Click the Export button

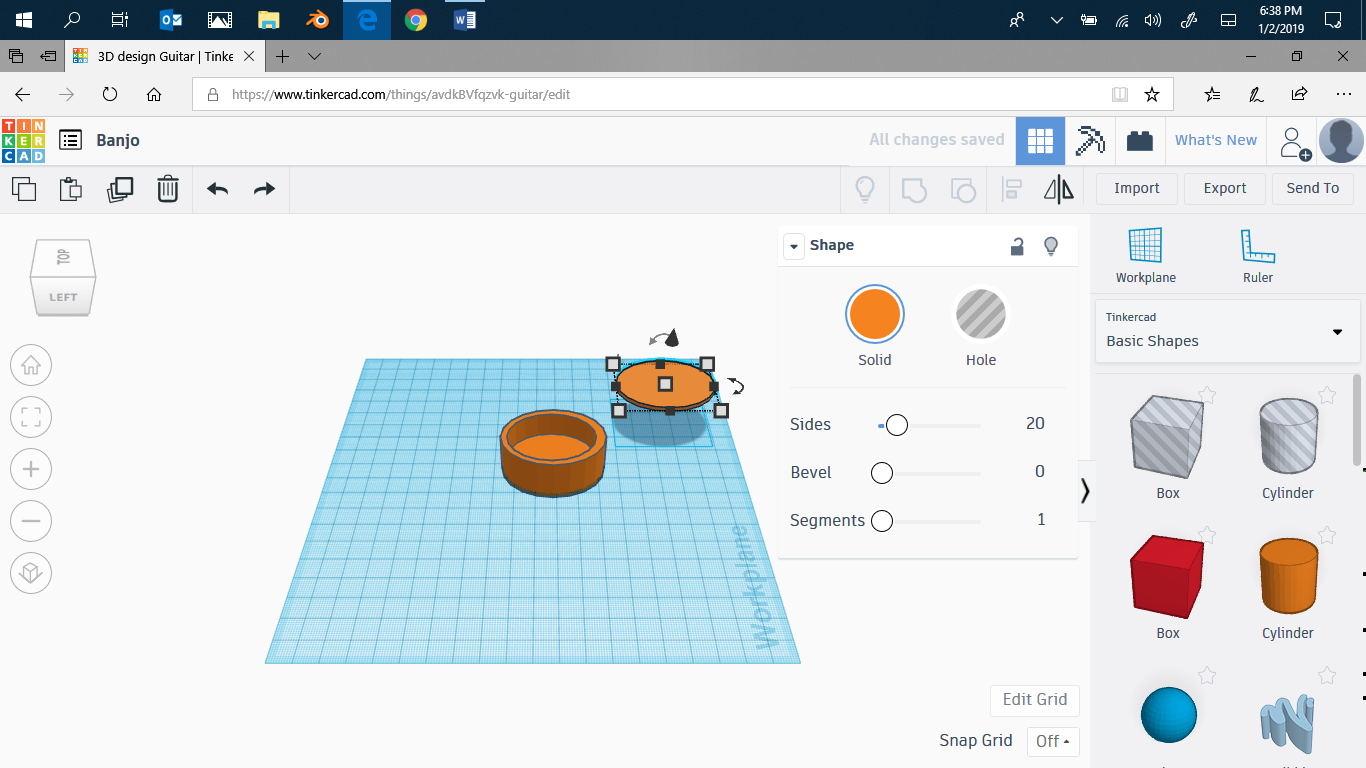(1225, 188)
